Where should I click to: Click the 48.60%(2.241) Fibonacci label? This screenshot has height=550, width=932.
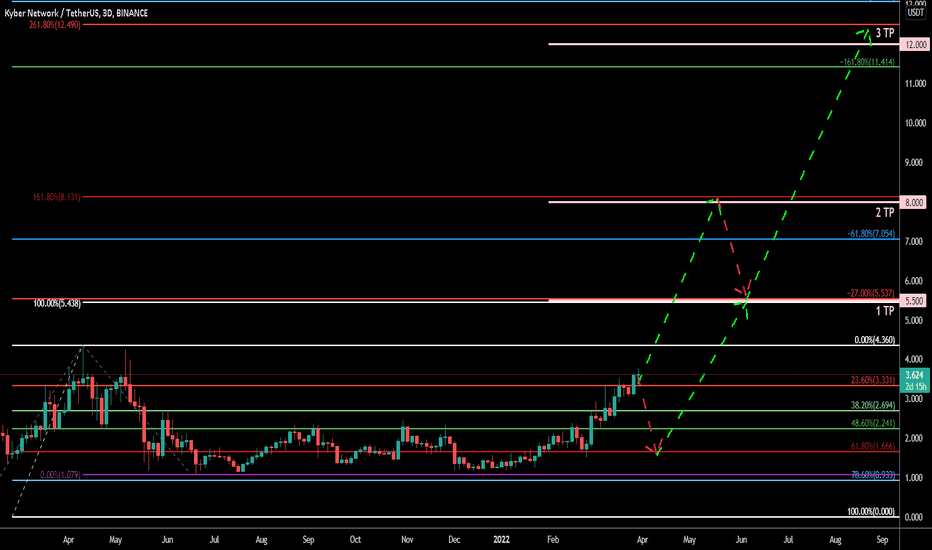(873, 423)
